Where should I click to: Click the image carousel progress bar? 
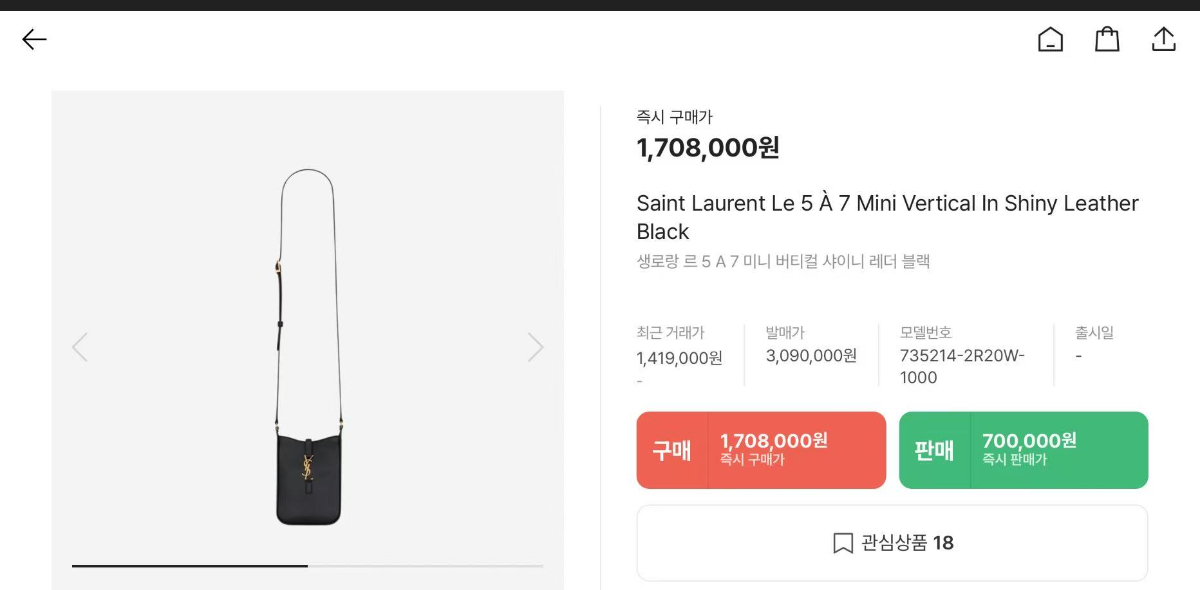[x=307, y=566]
